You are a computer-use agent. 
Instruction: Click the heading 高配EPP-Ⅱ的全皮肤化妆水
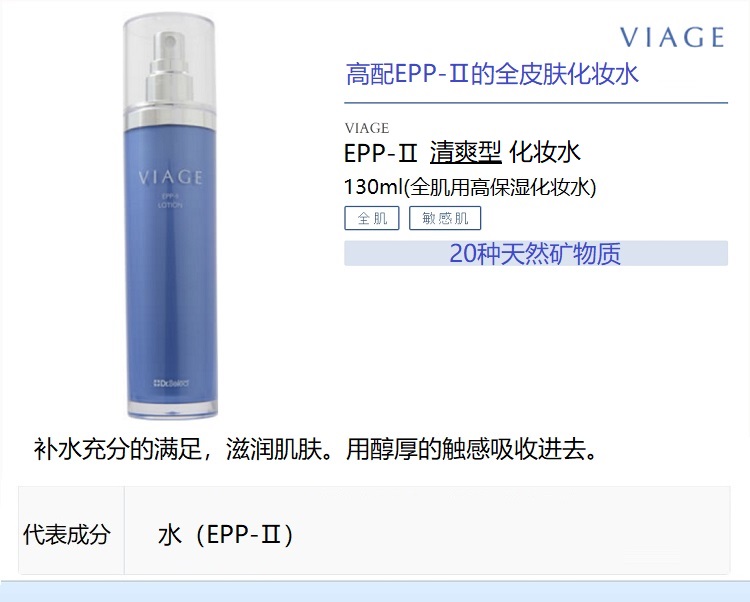tap(492, 74)
